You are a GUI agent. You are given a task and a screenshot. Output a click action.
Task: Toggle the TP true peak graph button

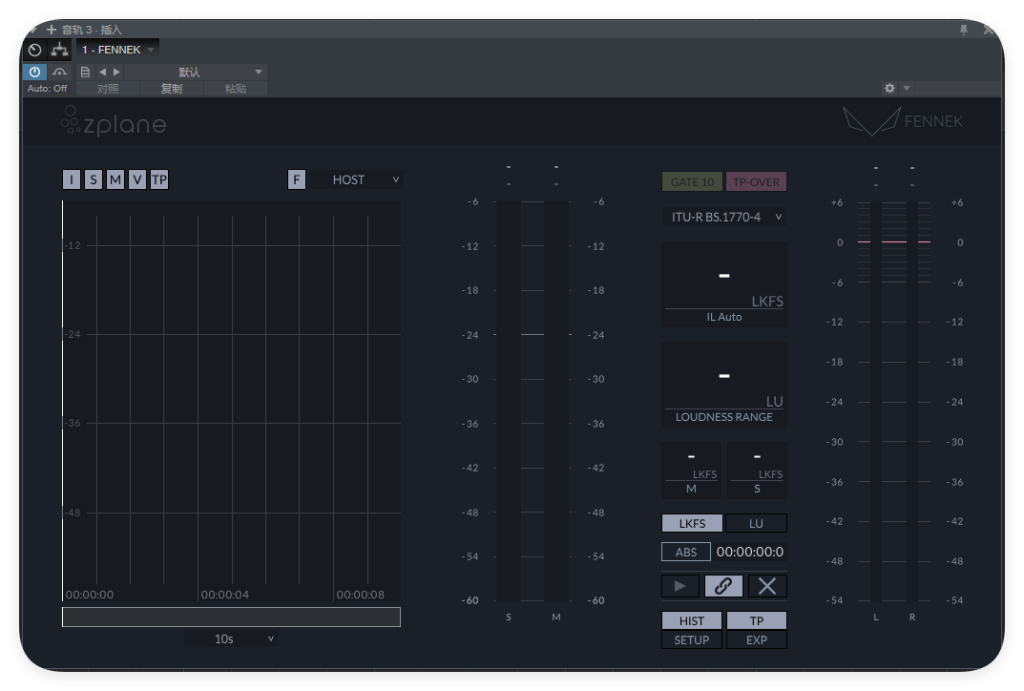(x=159, y=180)
